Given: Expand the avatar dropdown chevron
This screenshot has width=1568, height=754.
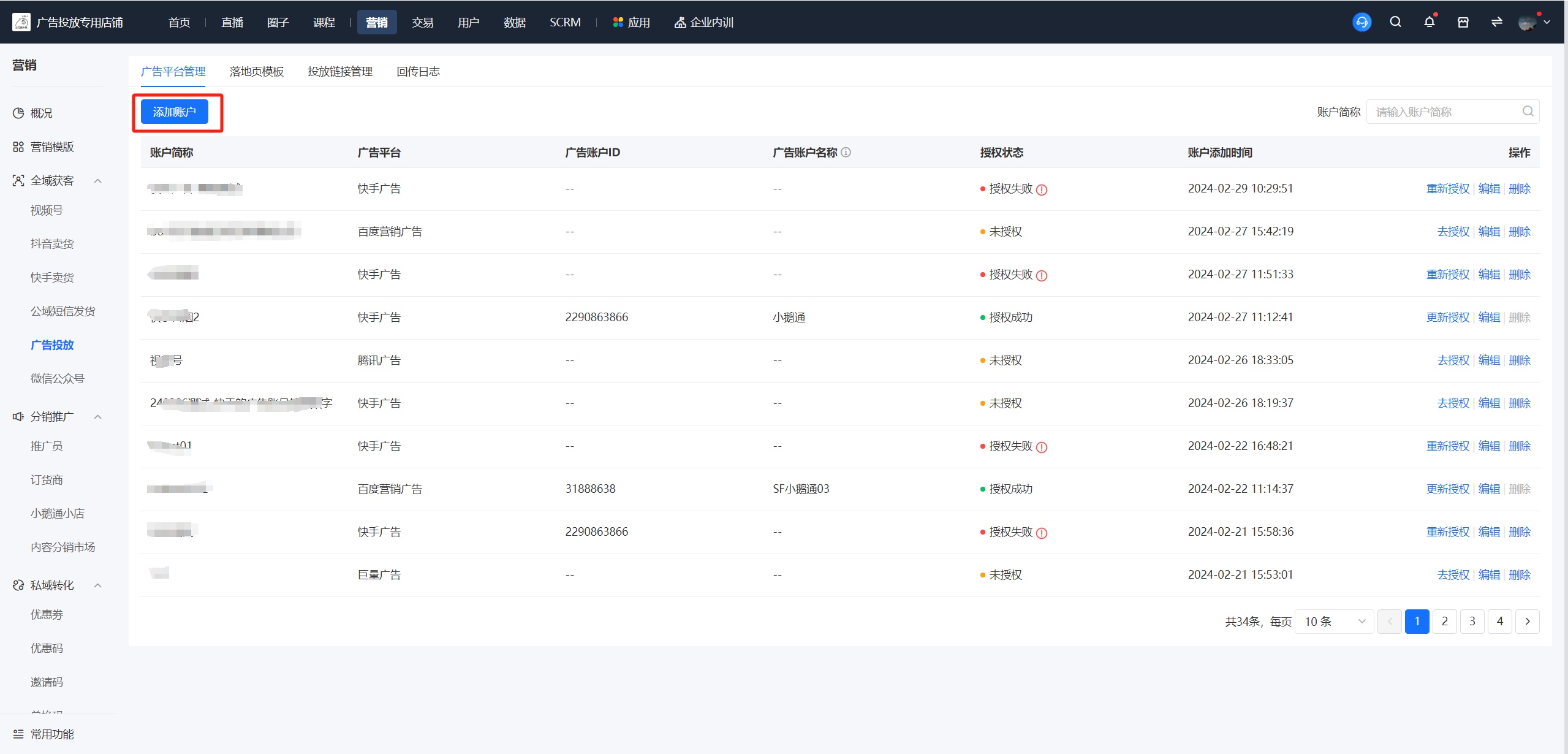Looking at the screenshot, I should tap(1547, 22).
